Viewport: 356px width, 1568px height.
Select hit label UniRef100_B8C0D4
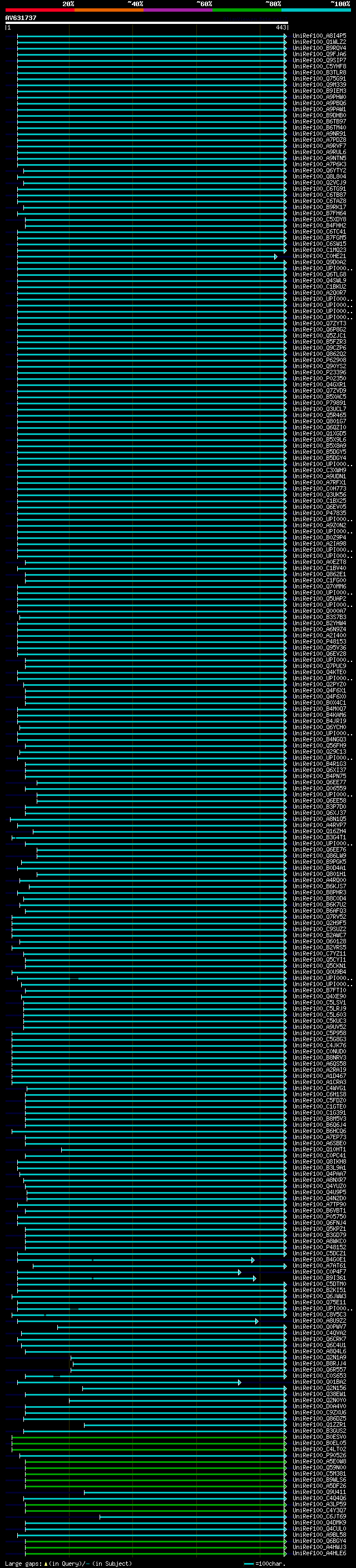click(319, 898)
